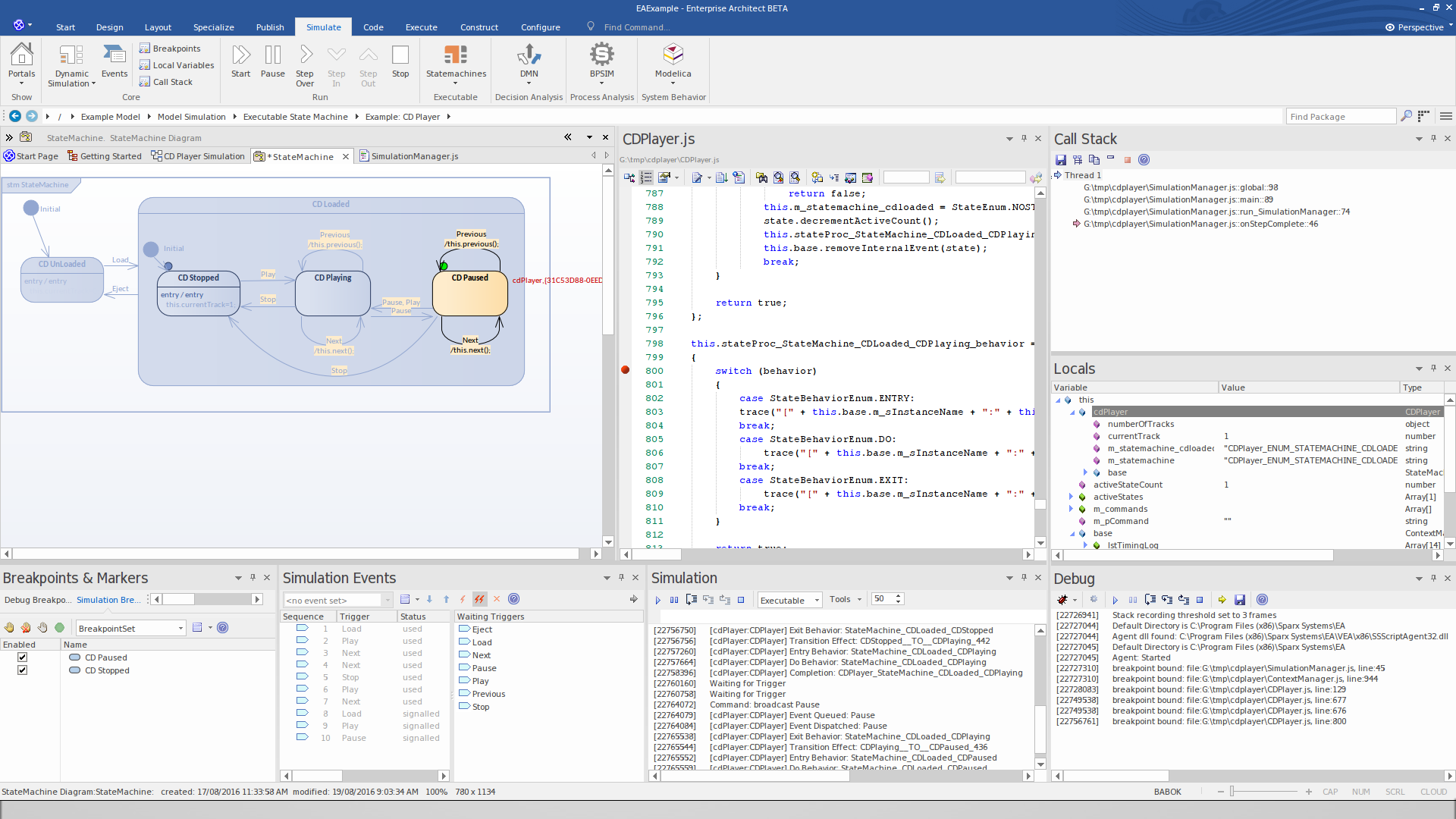Open the Executable dropdown in Simulation panel
Screen dimensions: 1456x819
[817, 600]
